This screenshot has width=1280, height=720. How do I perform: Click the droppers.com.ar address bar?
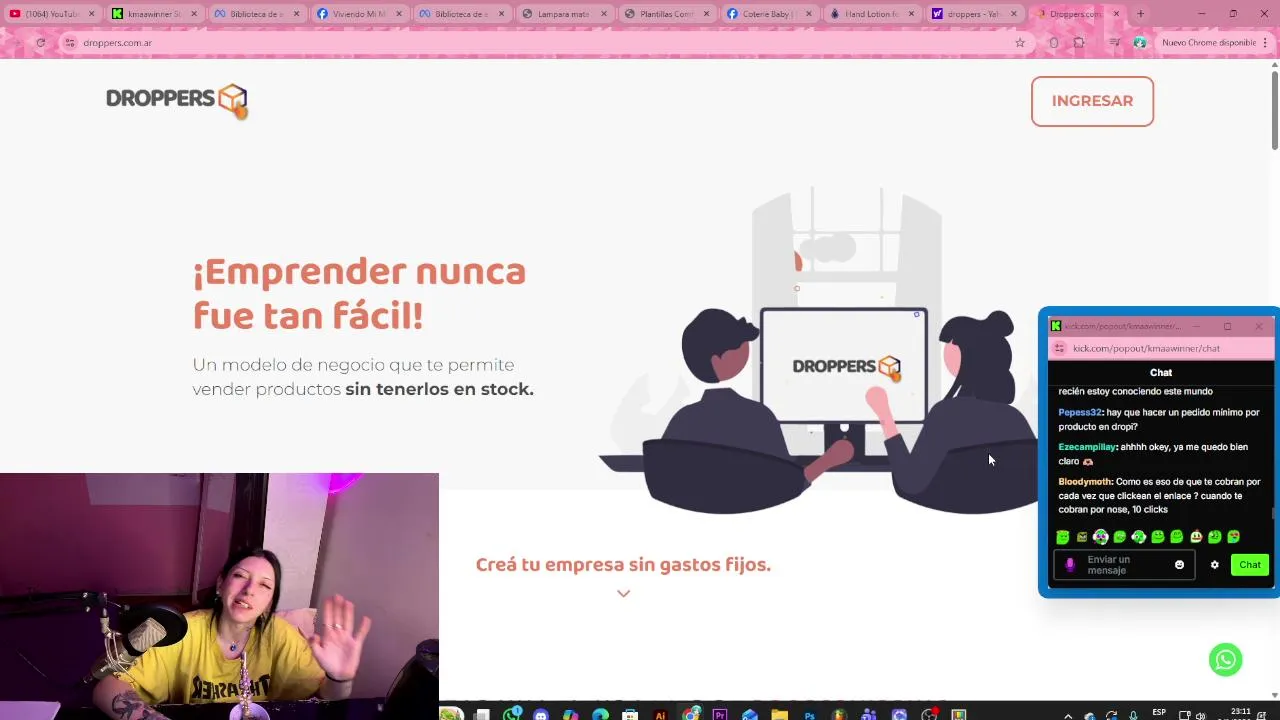[x=545, y=43]
